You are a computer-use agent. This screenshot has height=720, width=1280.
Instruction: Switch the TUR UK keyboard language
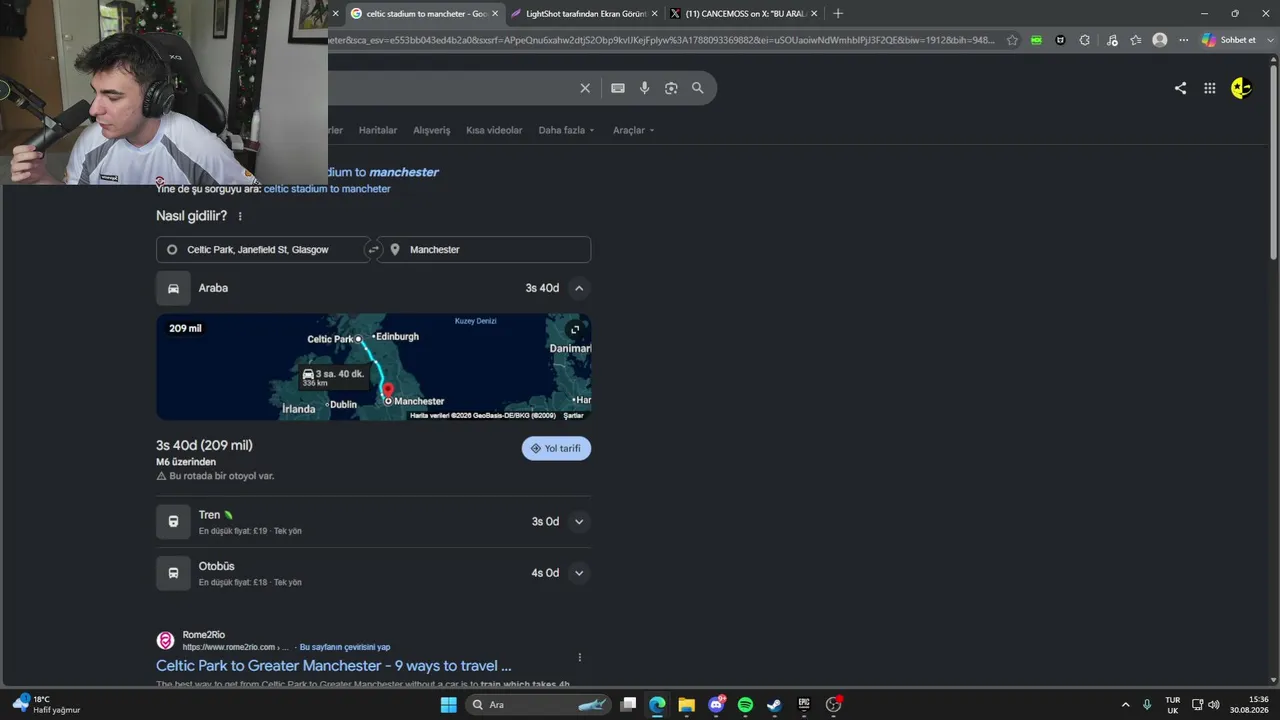click(1172, 705)
